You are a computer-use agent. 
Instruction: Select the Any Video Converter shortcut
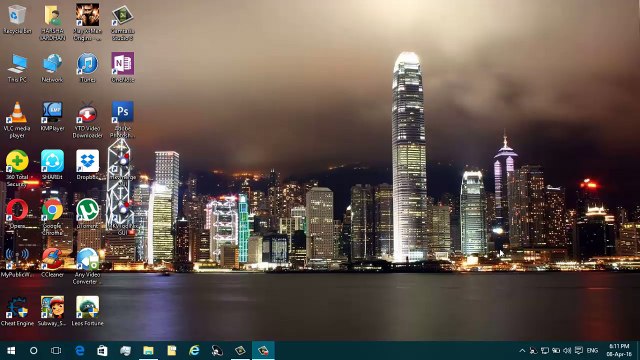pos(87,266)
